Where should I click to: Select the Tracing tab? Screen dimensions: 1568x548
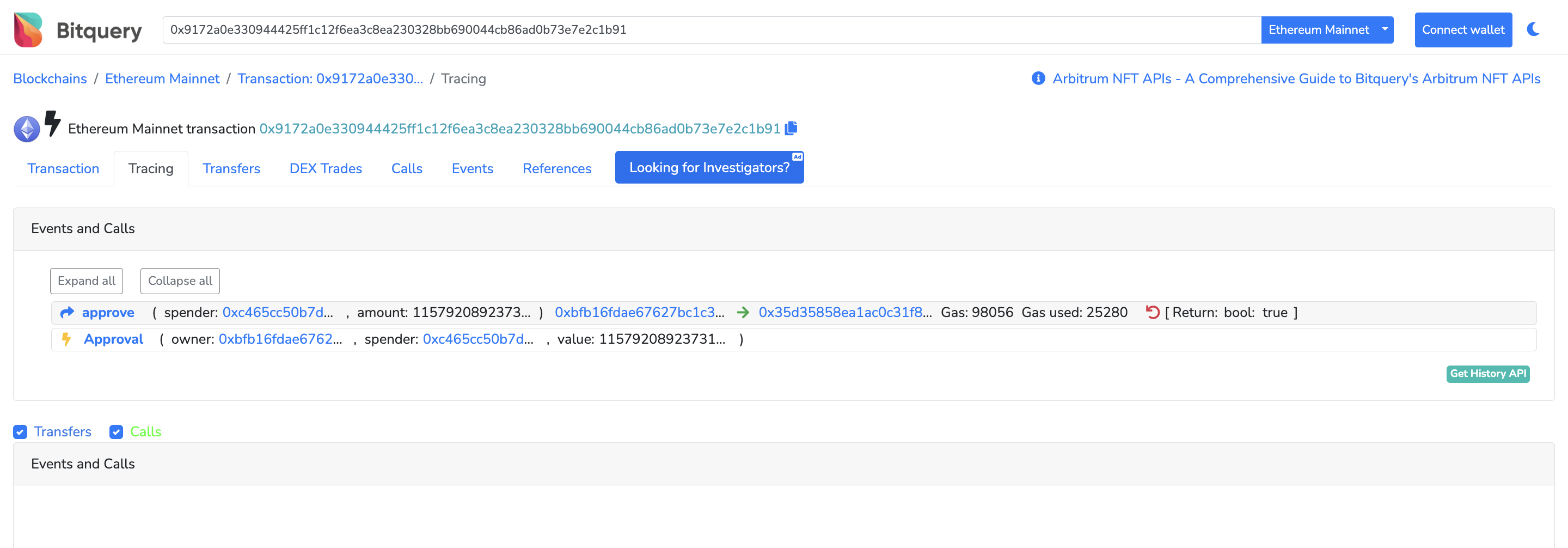click(151, 169)
